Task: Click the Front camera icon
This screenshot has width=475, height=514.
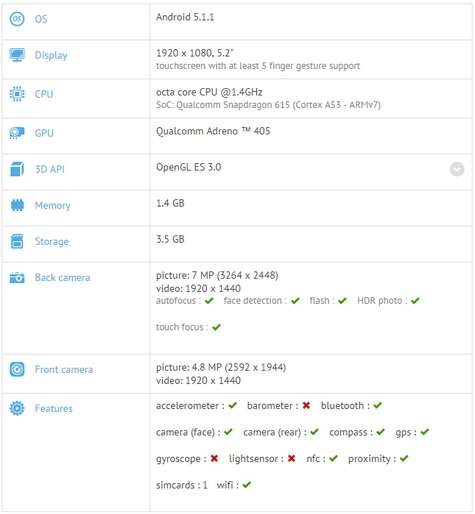Action: [17, 369]
